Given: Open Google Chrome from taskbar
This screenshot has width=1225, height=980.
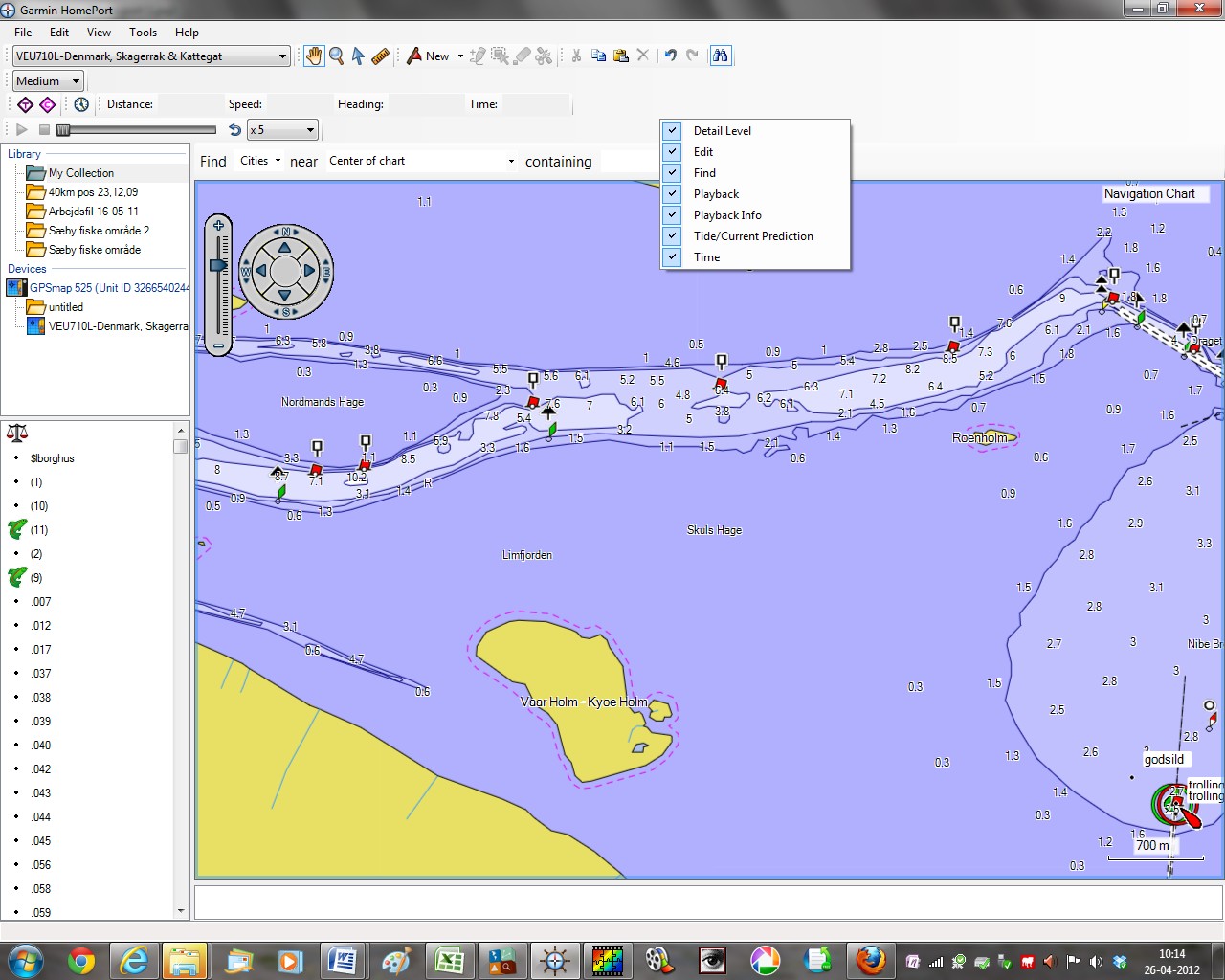Looking at the screenshot, I should 81,960.
